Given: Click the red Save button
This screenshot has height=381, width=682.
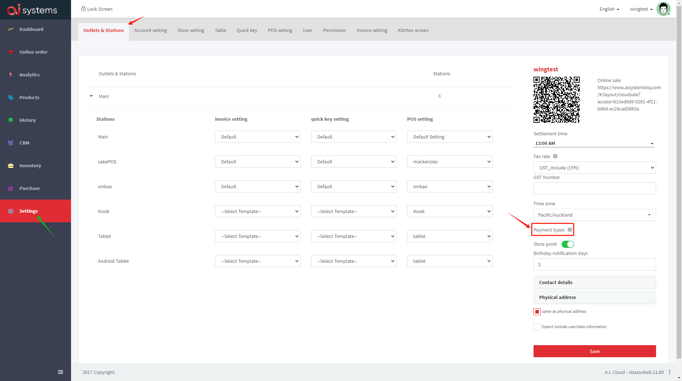Looking at the screenshot, I should click(x=595, y=351).
